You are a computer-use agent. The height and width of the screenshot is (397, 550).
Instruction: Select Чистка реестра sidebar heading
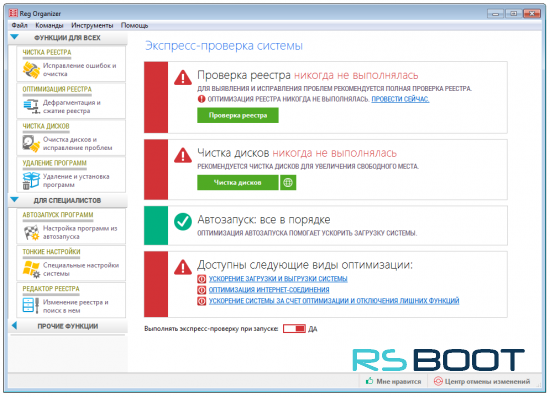point(47,52)
